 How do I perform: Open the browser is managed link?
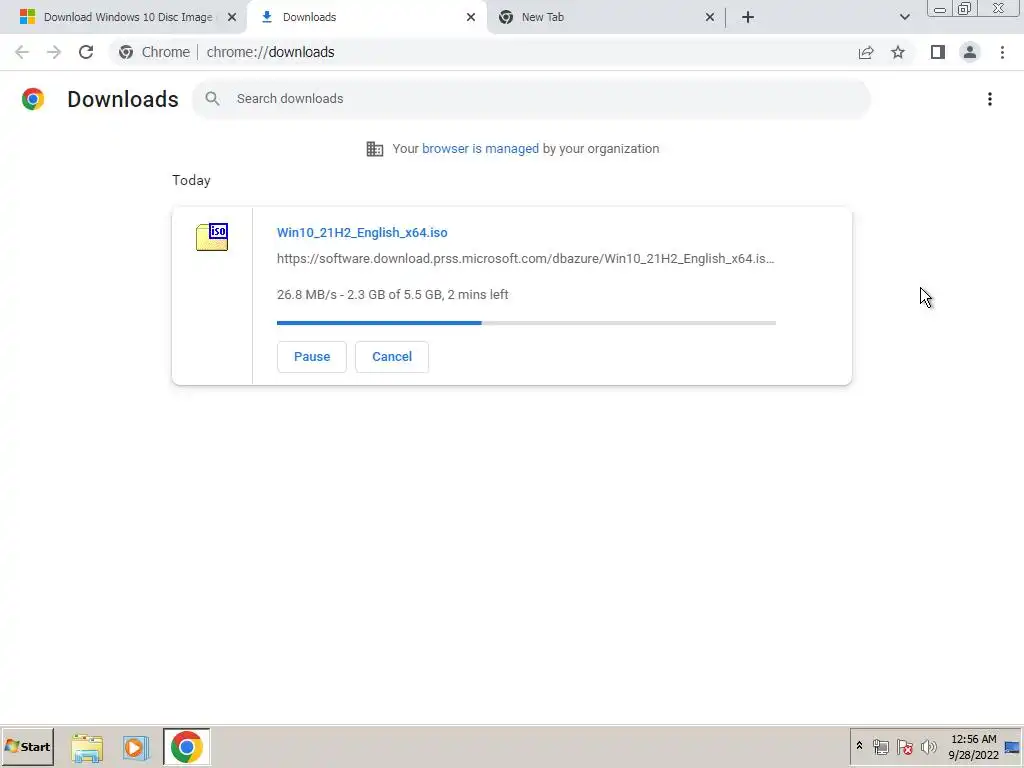click(x=480, y=149)
